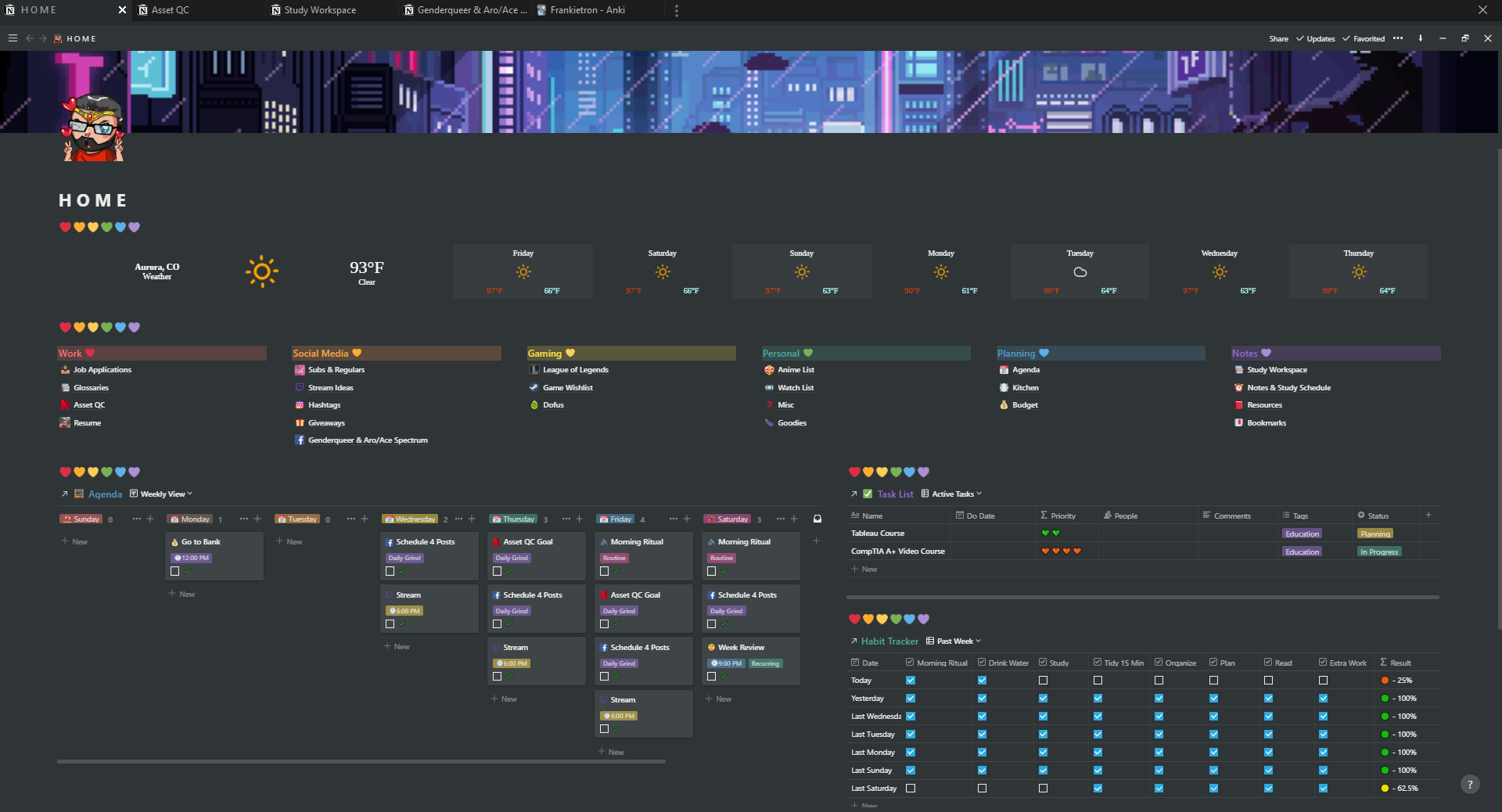Click the Share button
1502x812 pixels.
(1278, 38)
